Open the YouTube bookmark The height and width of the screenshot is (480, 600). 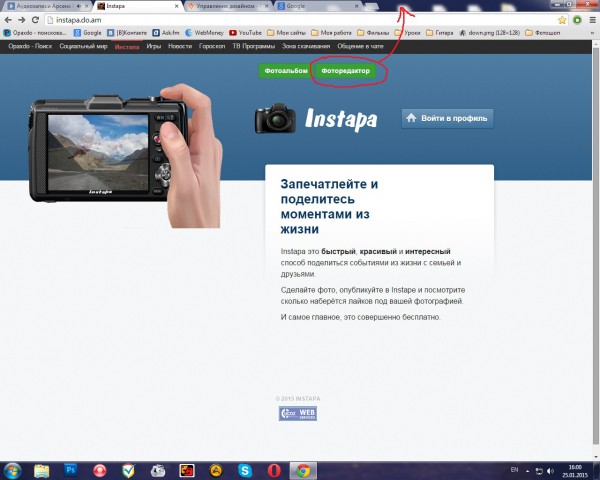245,33
